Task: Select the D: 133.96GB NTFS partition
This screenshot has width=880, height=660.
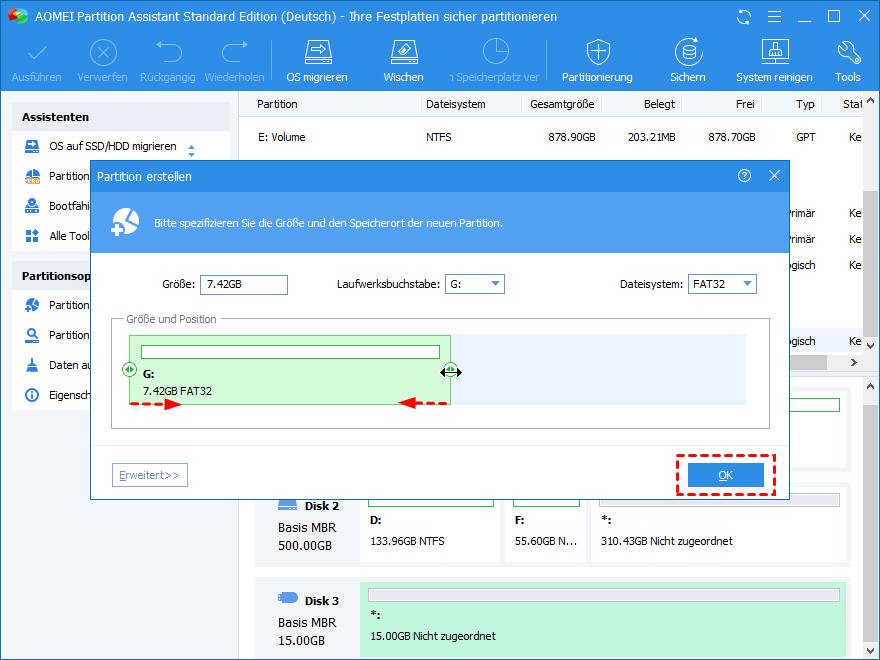Action: 430,530
